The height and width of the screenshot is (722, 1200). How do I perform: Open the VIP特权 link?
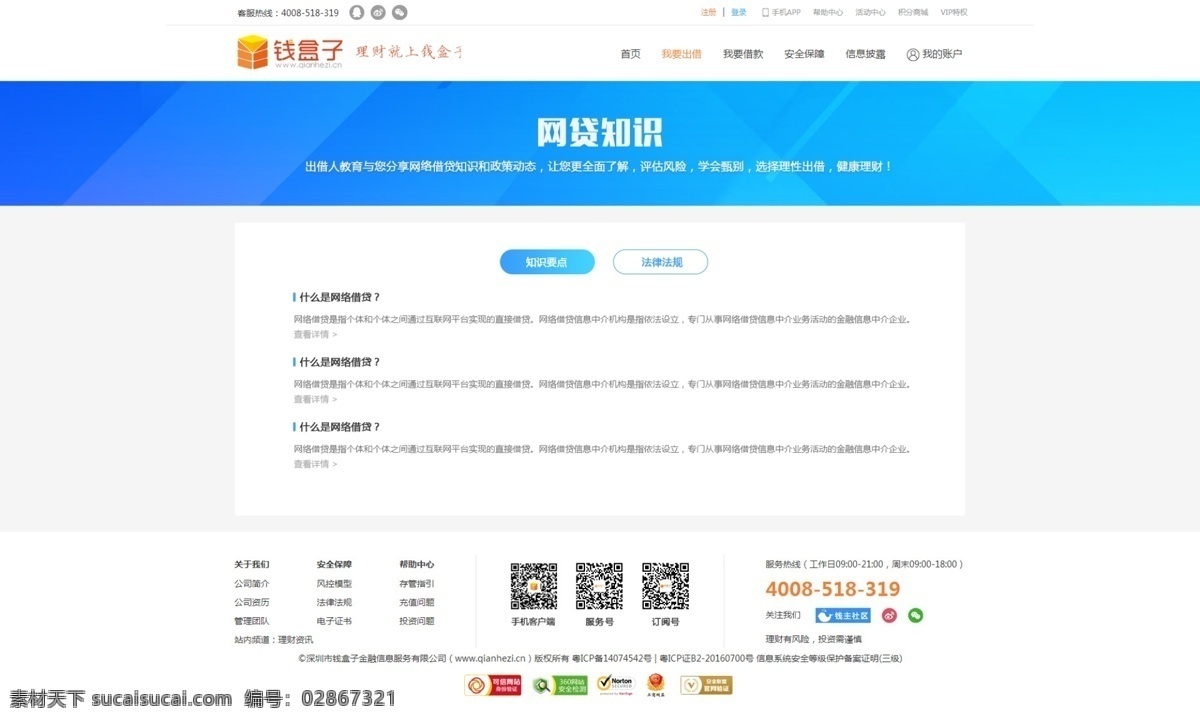coord(954,13)
